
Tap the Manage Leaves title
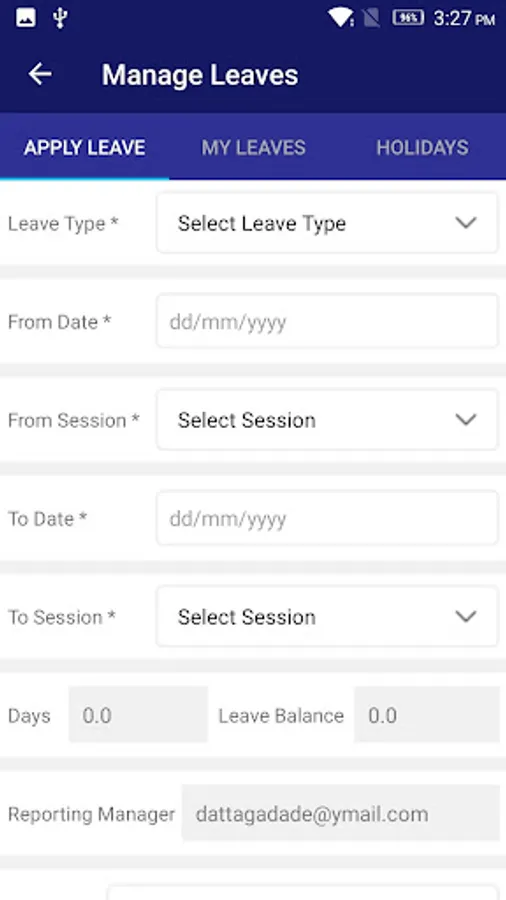(x=200, y=75)
